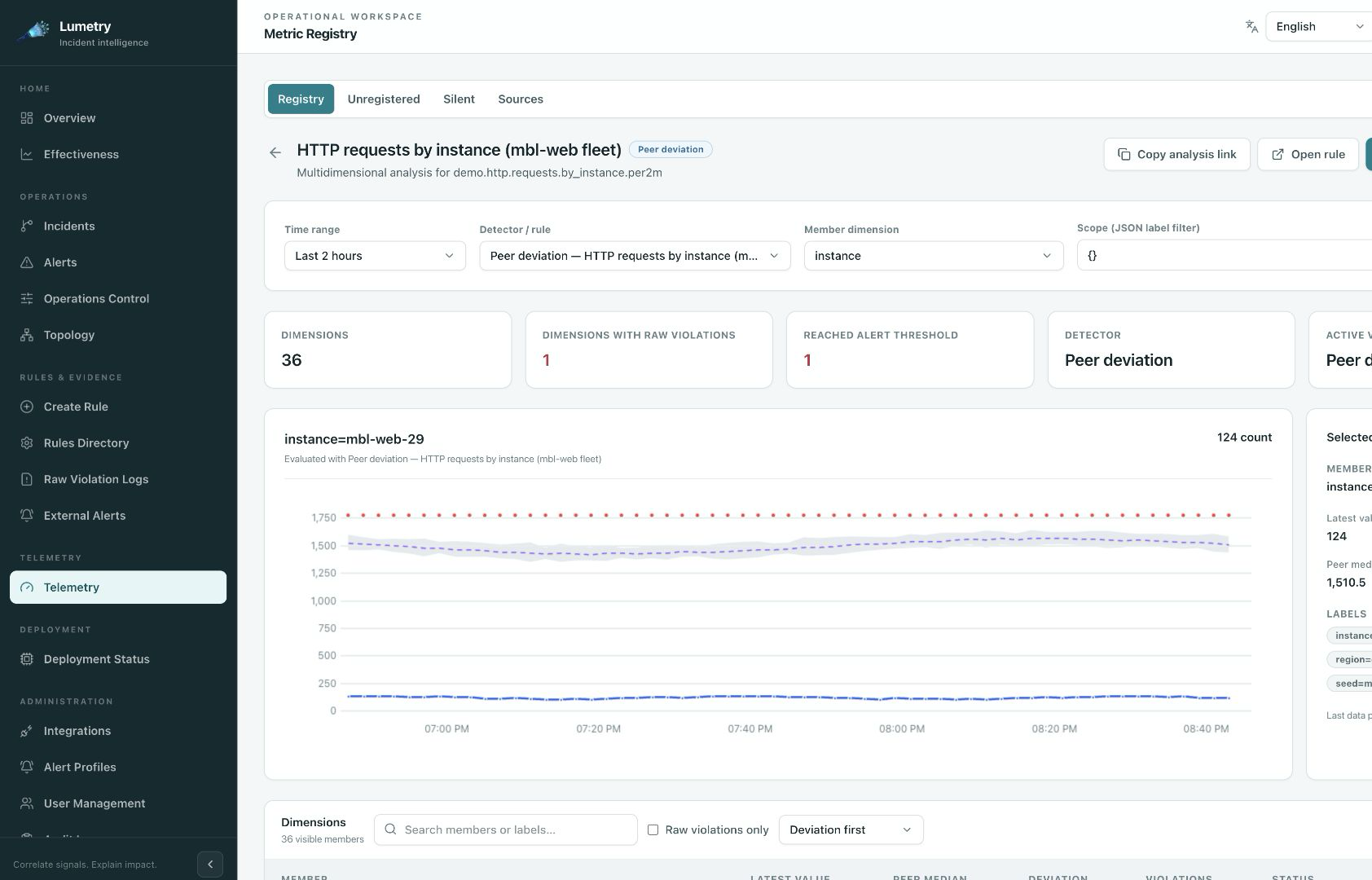The image size is (1372, 880).
Task: Click the Peer deviation badge
Action: [x=671, y=149]
